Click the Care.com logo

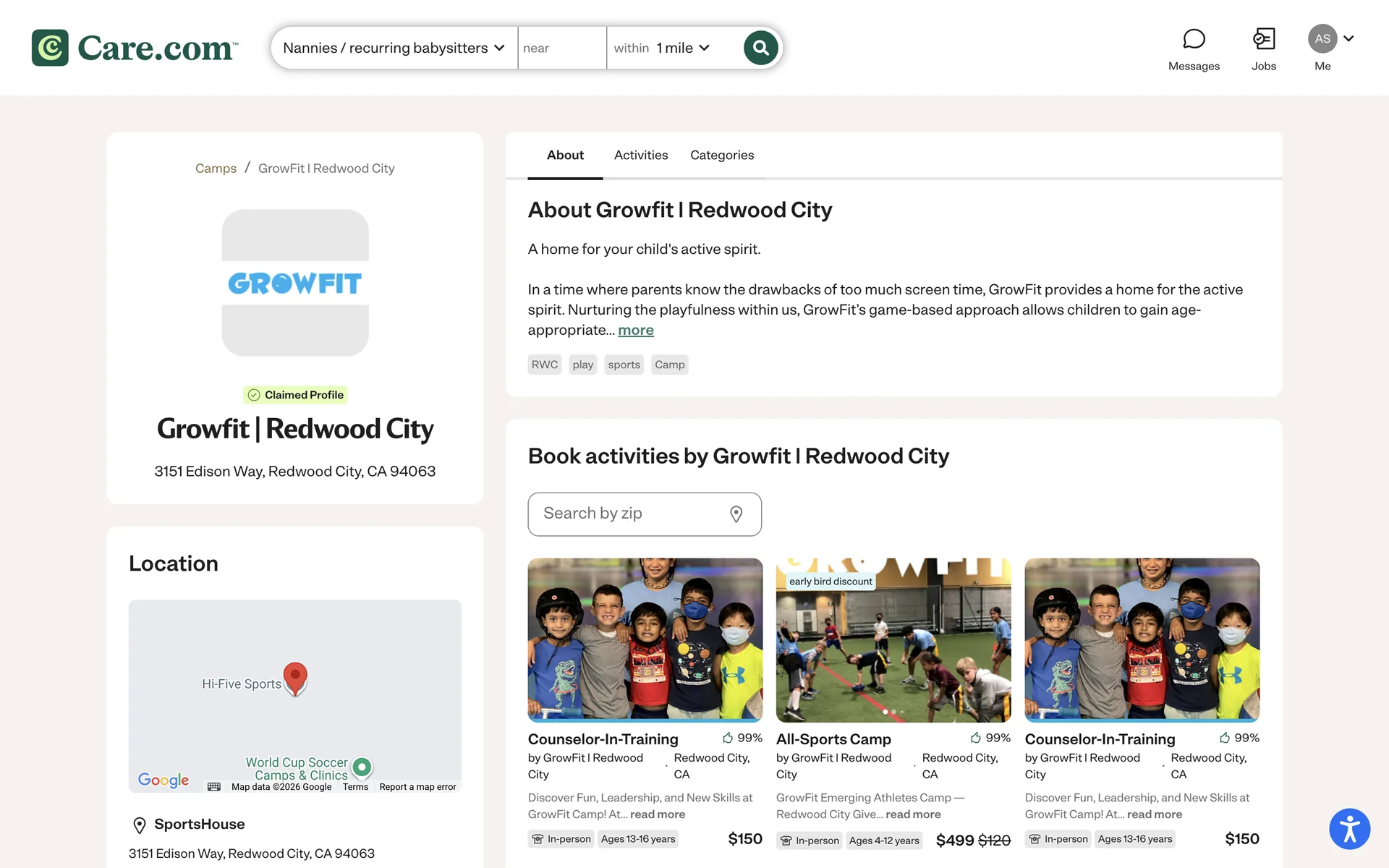point(135,48)
